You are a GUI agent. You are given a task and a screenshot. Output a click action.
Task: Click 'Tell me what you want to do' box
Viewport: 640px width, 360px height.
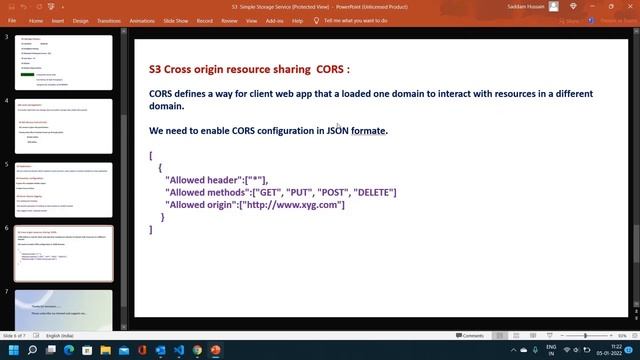tap(356, 20)
